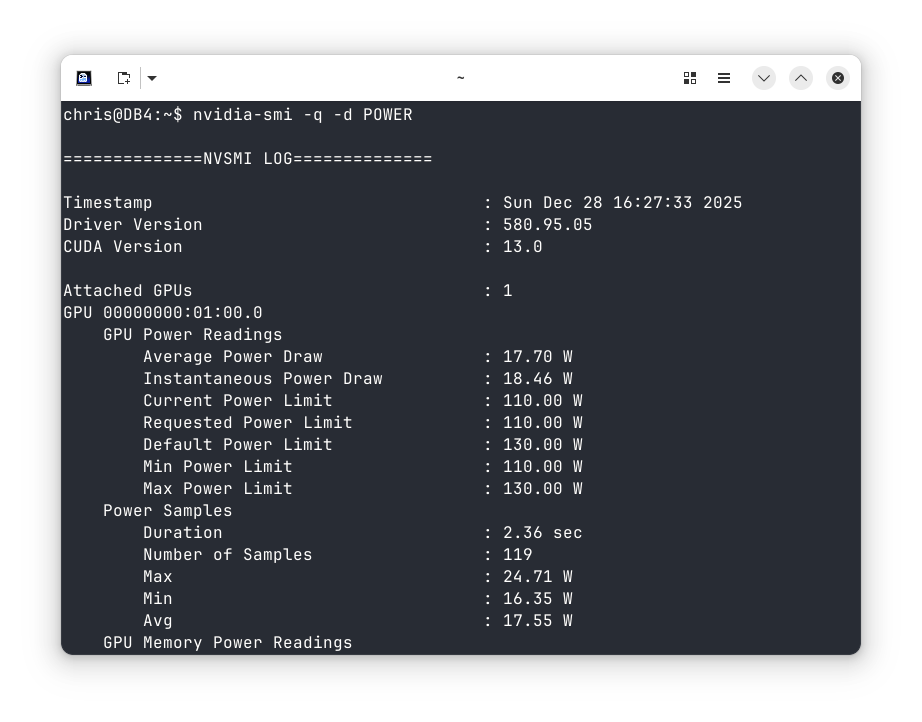The width and height of the screenshot is (922, 722).
Task: Open the tab overview grid
Action: click(x=690, y=78)
